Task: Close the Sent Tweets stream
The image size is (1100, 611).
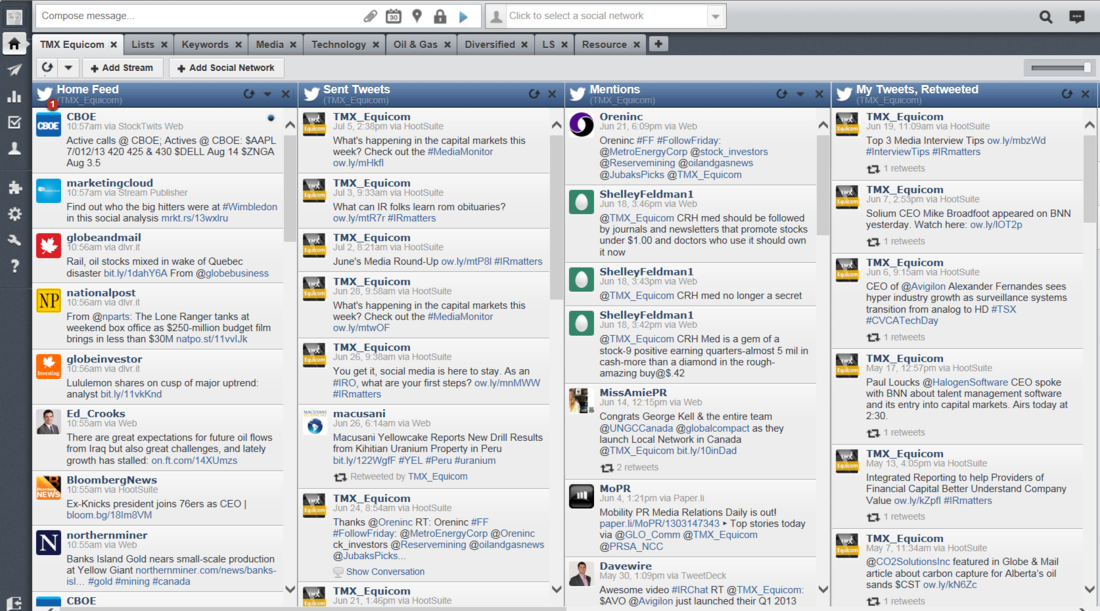Action: point(552,94)
